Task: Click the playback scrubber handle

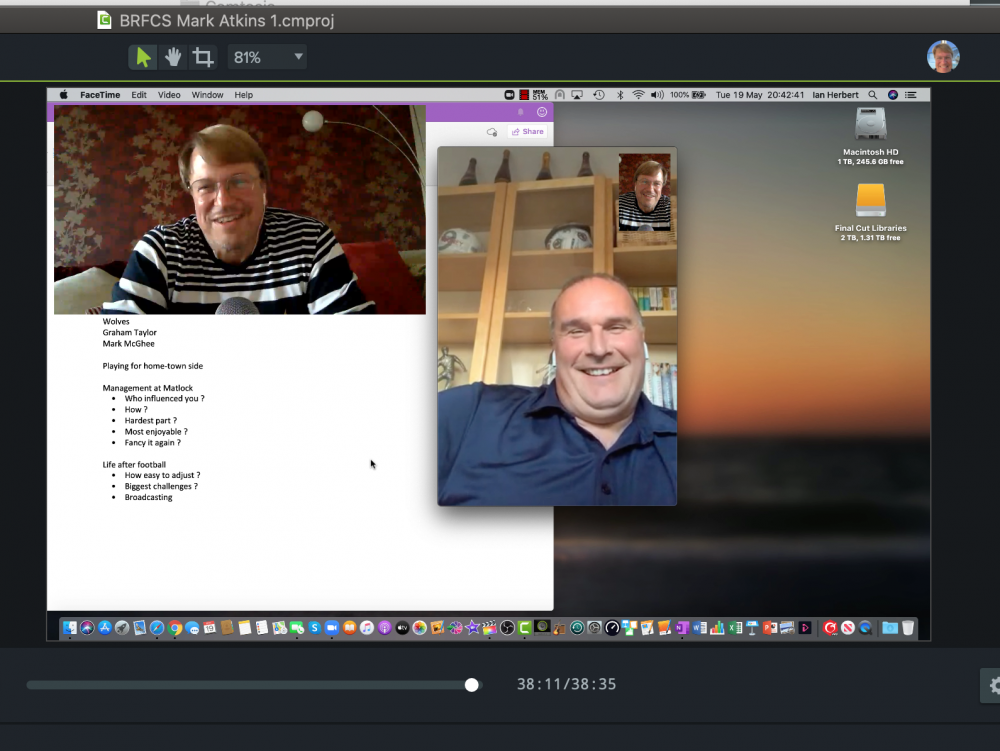Action: click(x=471, y=685)
